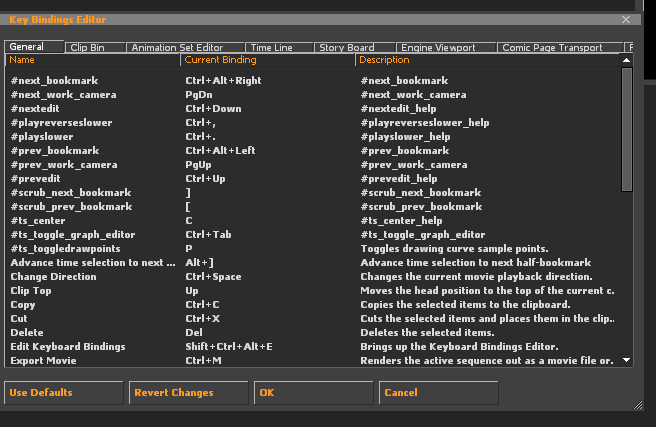Click the list's scroll up arrow
656x427 pixels.
tap(626, 61)
